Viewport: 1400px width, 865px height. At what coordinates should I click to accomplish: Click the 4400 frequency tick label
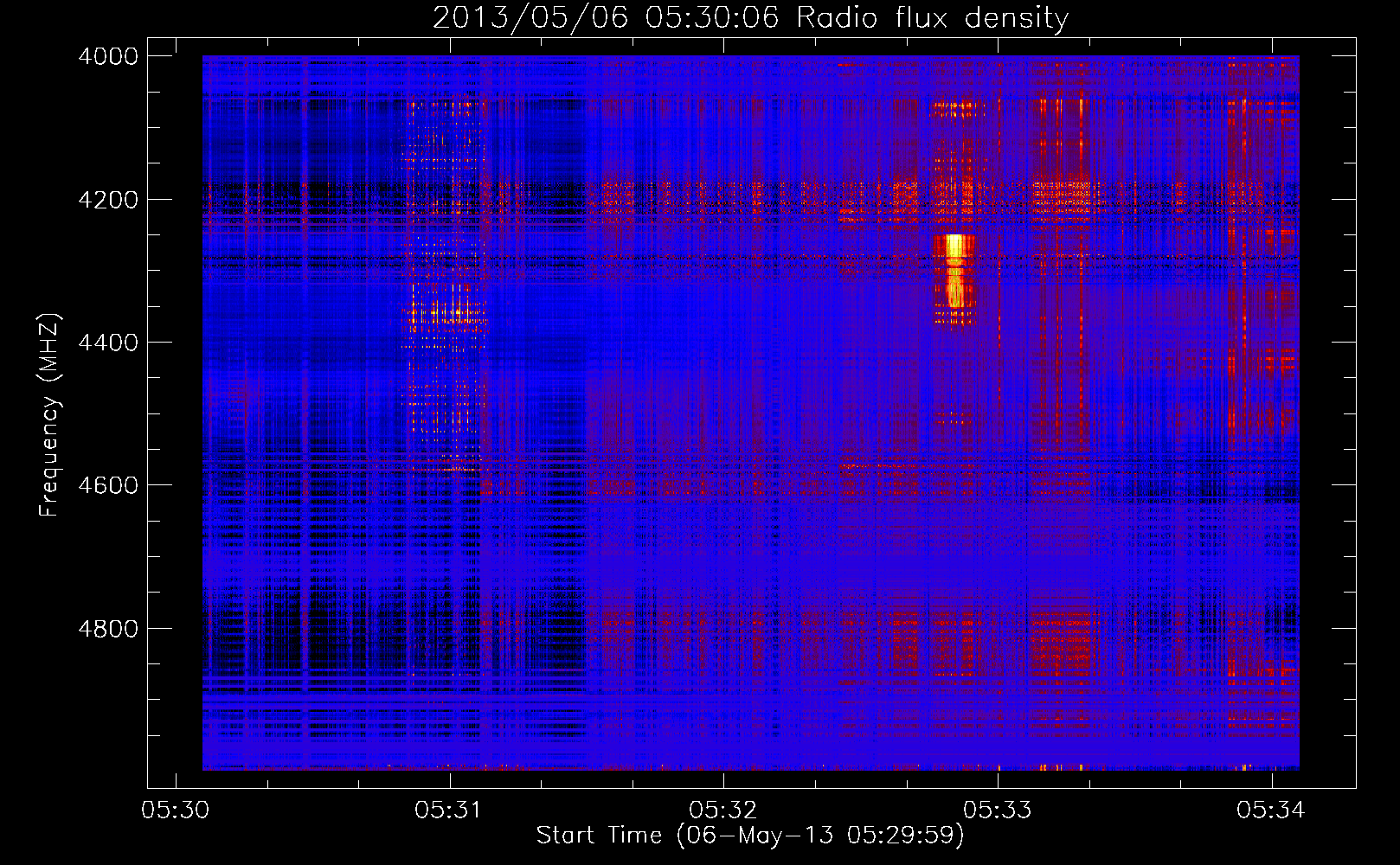coord(108,343)
